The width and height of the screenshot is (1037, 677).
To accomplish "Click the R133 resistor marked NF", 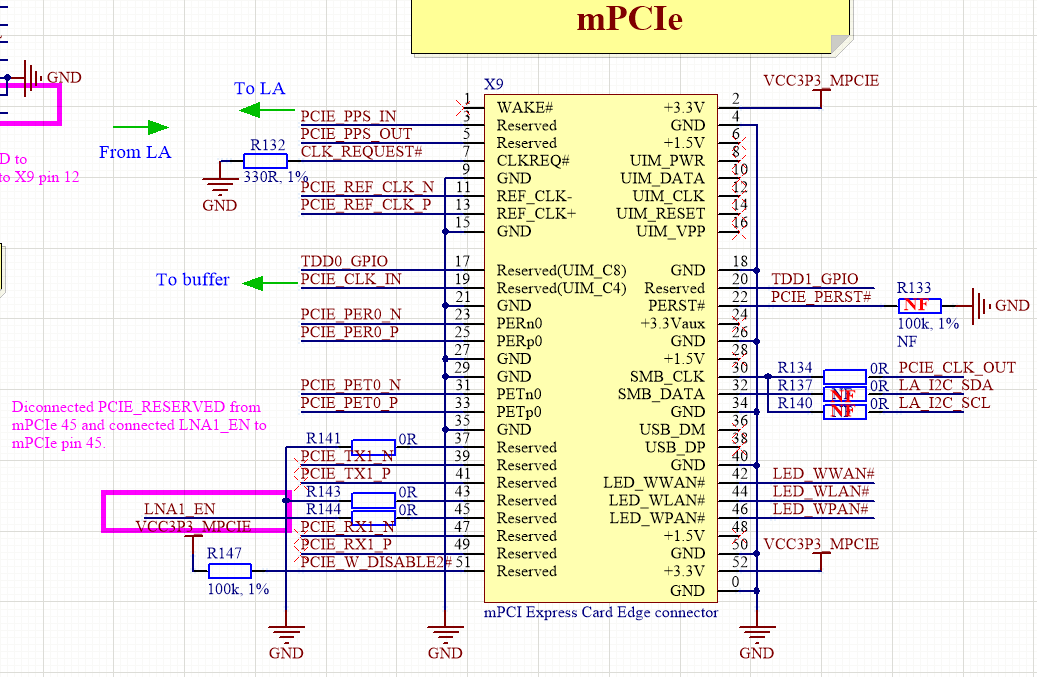I will coord(920,305).
